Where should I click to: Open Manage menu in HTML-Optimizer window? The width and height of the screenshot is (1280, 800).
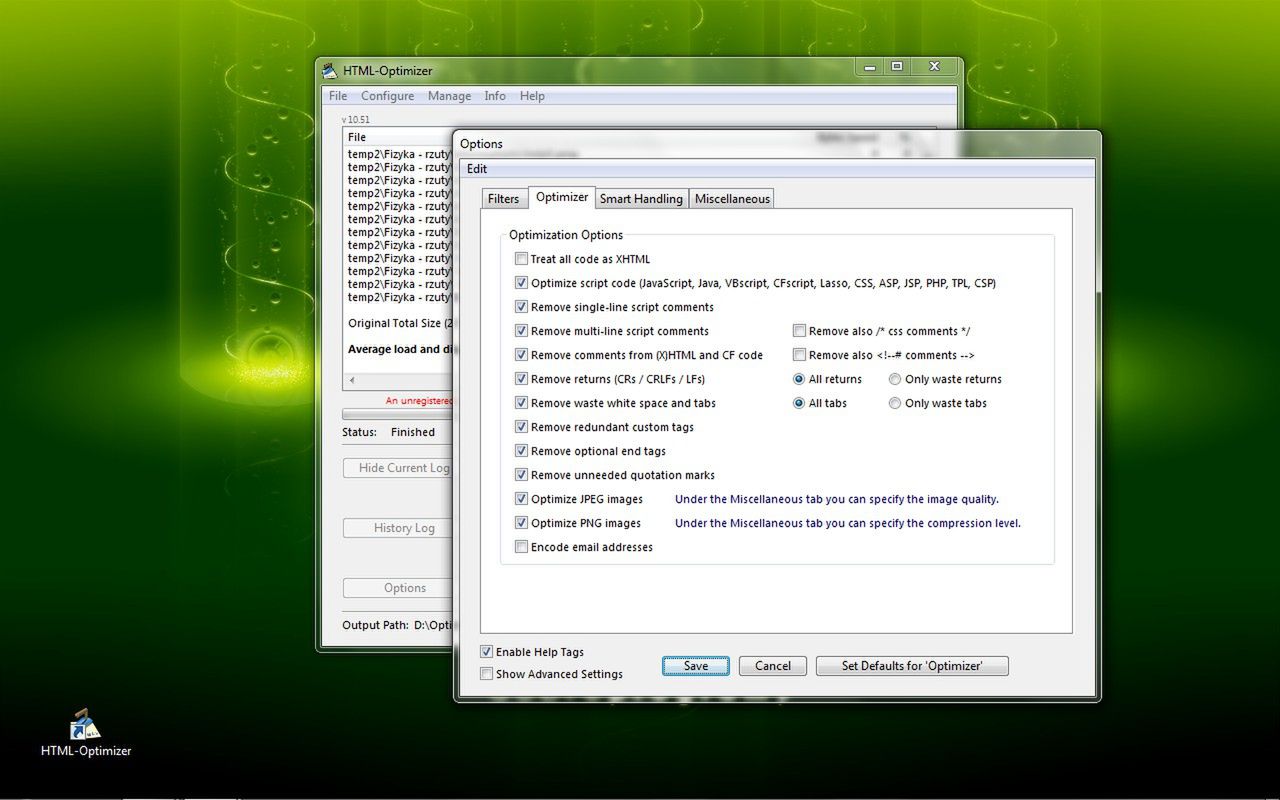click(449, 96)
